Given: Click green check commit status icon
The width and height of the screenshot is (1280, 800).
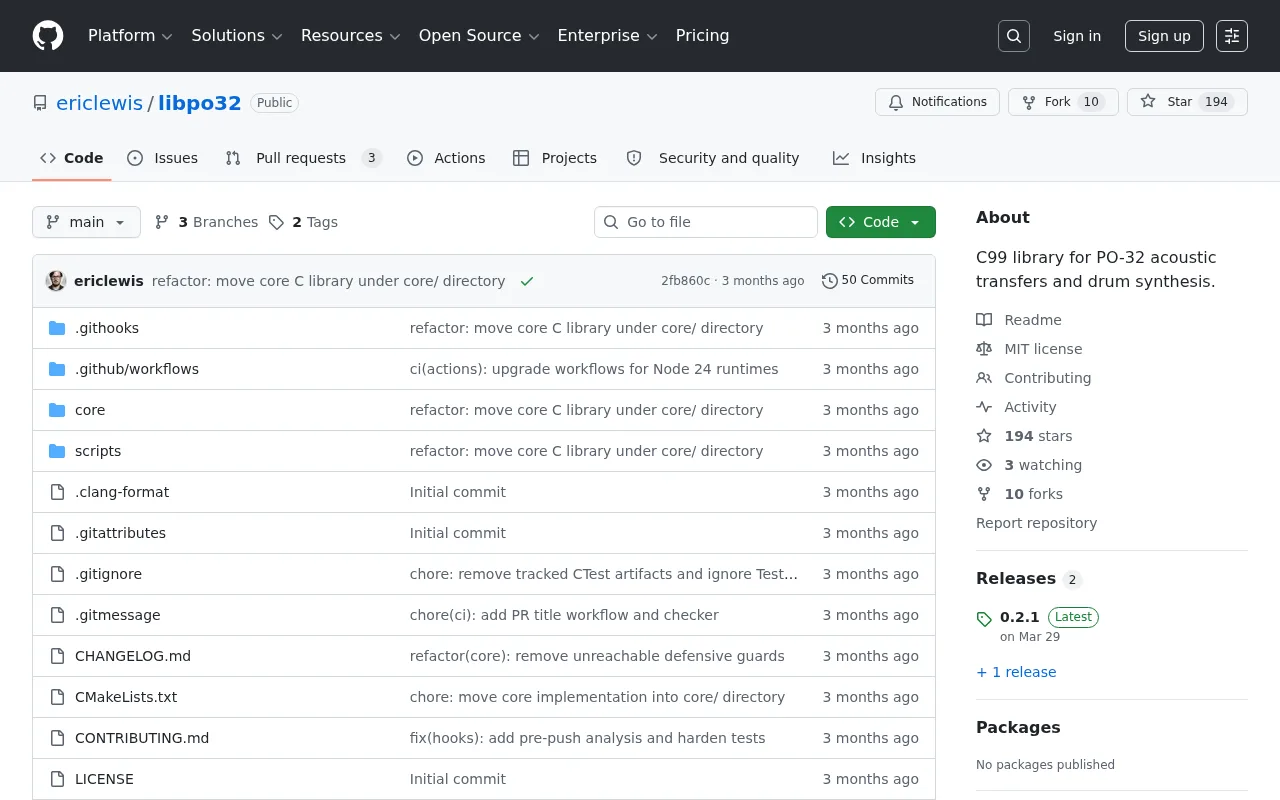Looking at the screenshot, I should click(x=527, y=281).
